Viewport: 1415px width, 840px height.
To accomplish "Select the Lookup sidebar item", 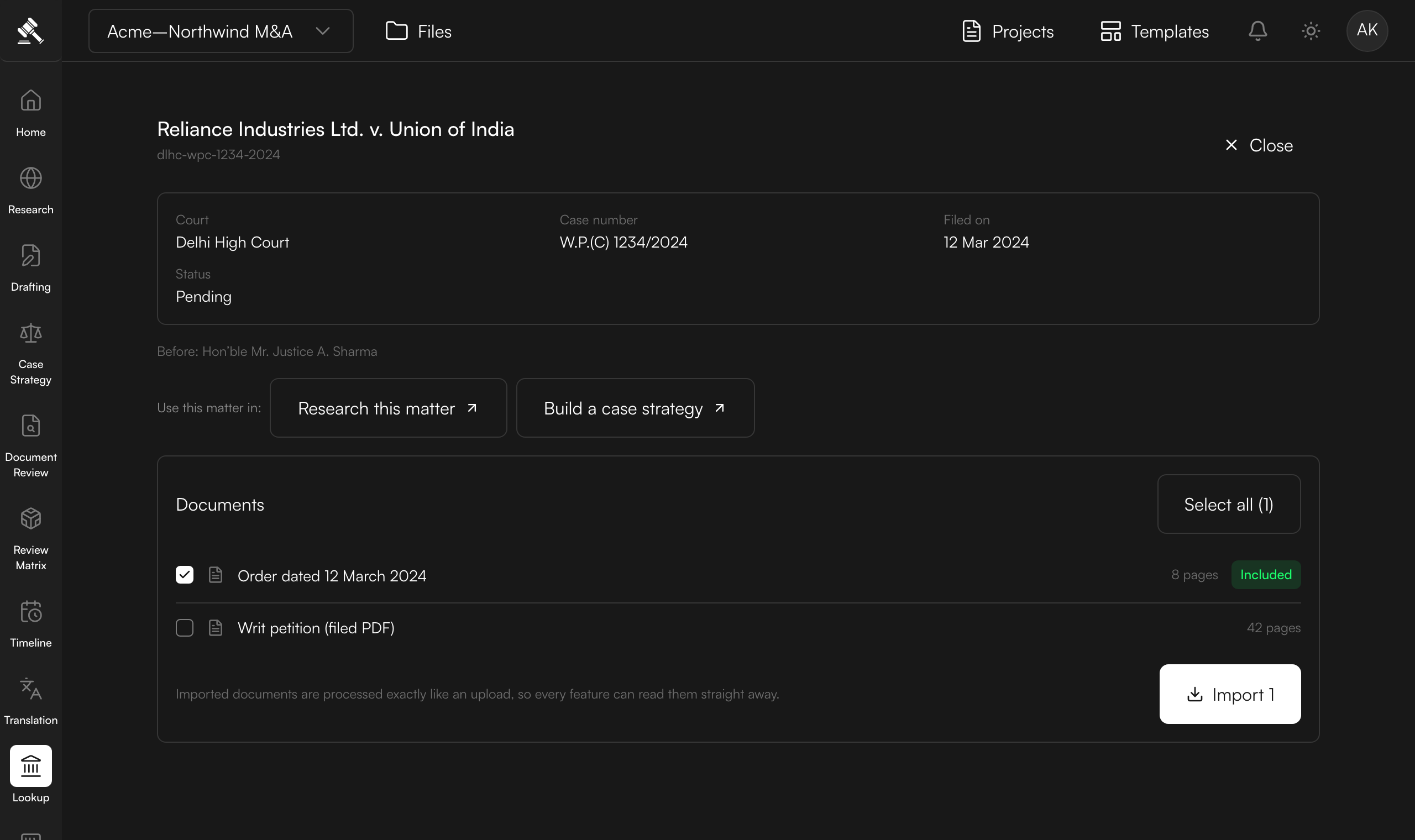I will pos(30,774).
